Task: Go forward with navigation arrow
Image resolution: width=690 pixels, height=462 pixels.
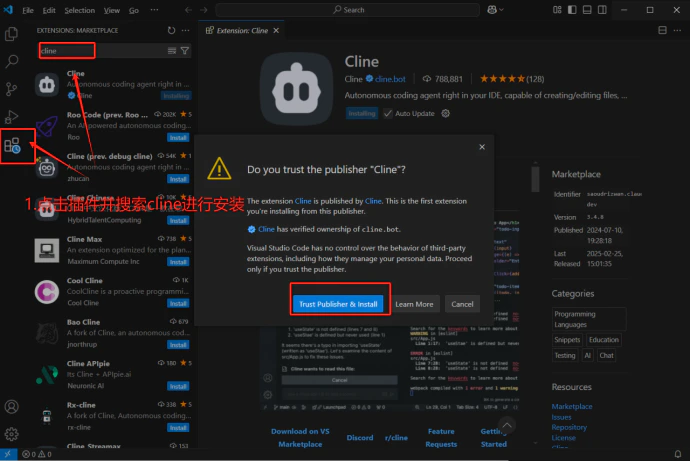Action: (x=203, y=10)
